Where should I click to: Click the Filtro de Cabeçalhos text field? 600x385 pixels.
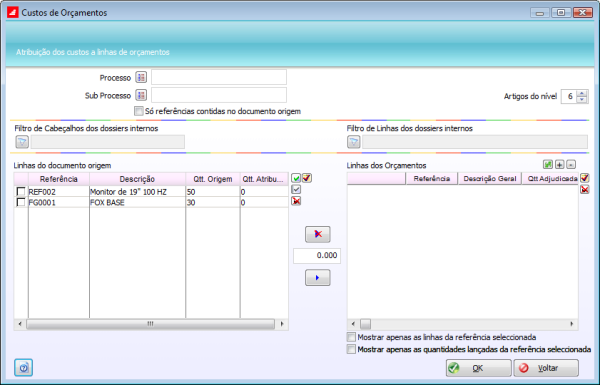(108, 142)
